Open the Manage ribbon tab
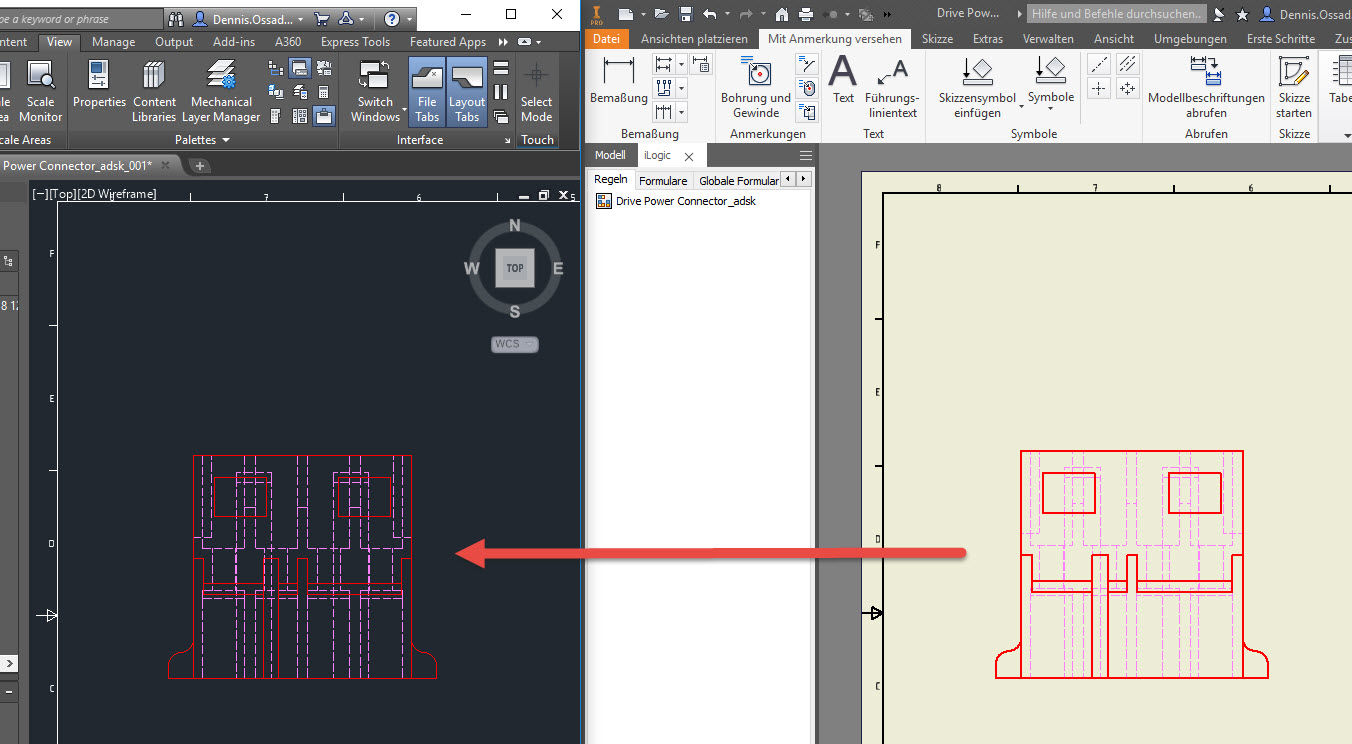The width and height of the screenshot is (1352, 744). coord(113,42)
